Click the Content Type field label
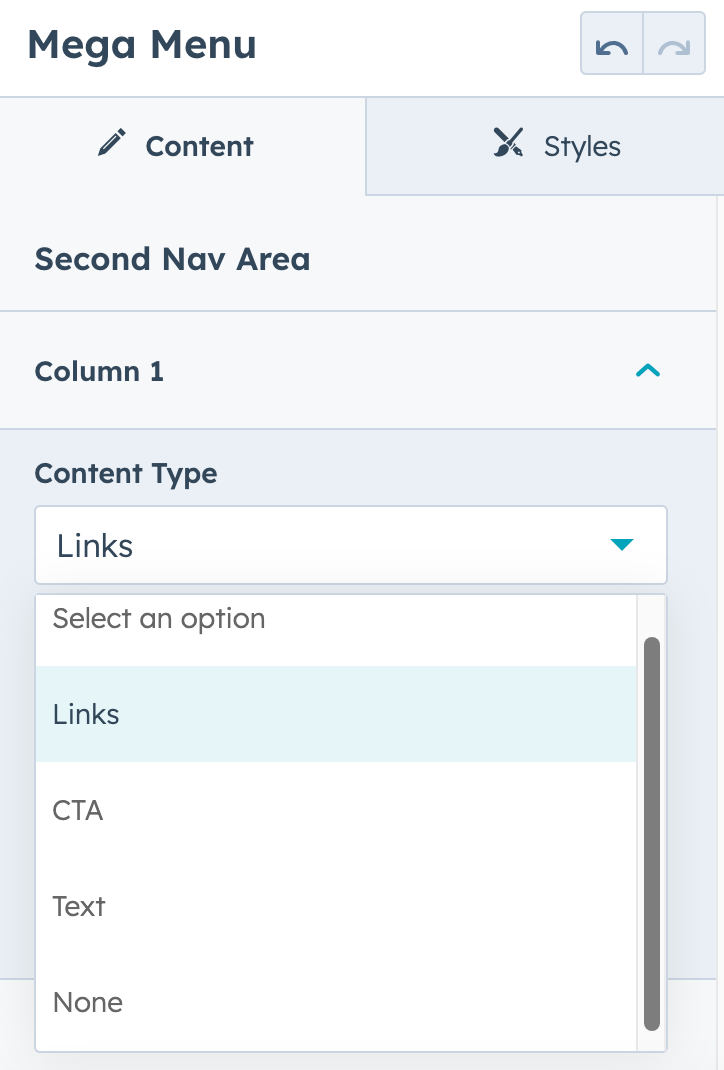The width and height of the screenshot is (724, 1070). 126,473
